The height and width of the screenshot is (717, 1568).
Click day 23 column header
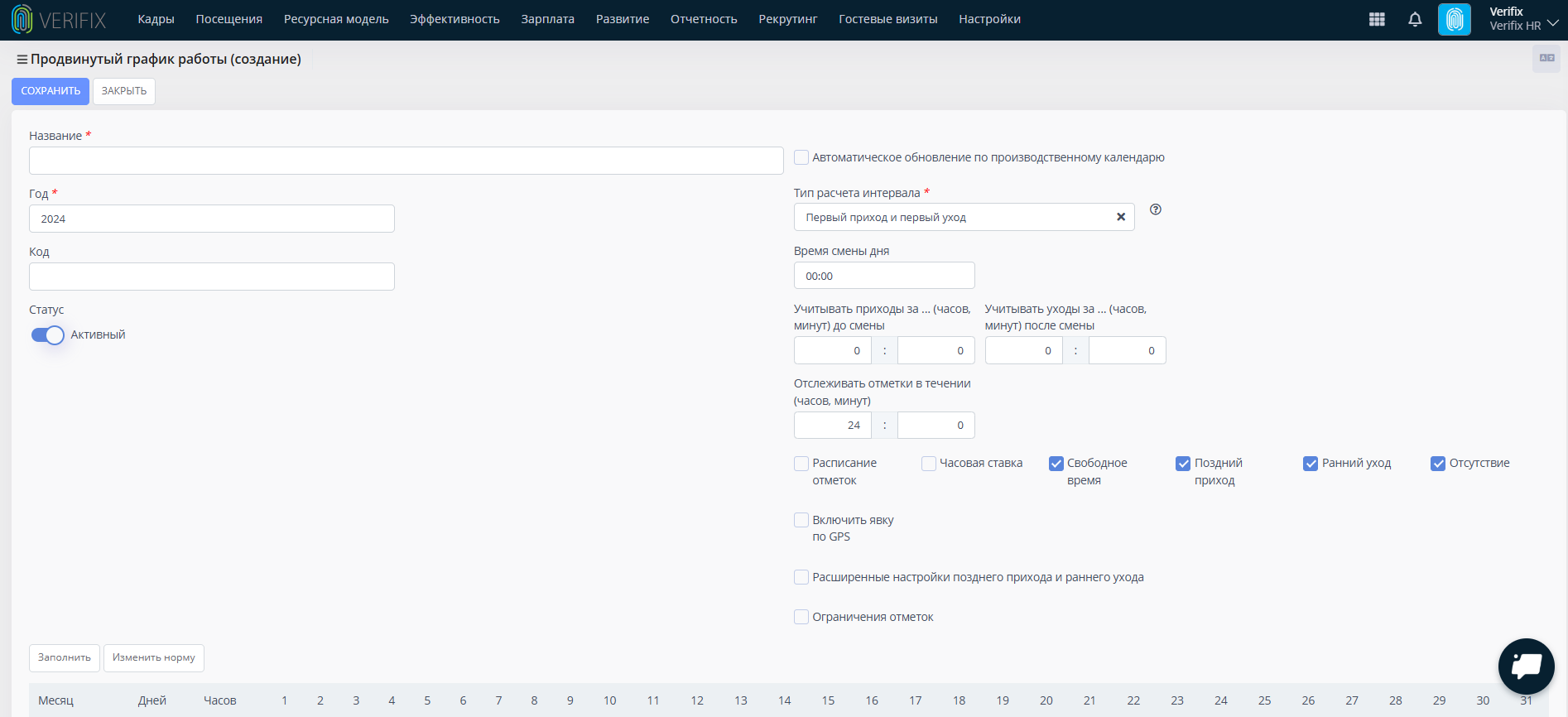1177,700
